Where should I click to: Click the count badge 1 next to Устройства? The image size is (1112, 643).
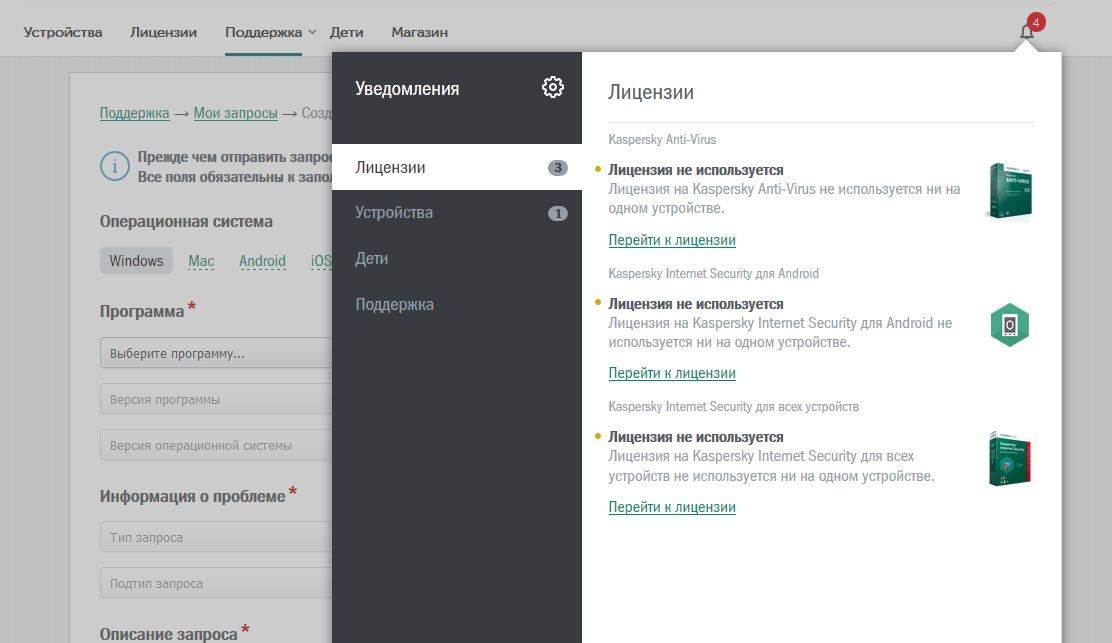pos(557,213)
